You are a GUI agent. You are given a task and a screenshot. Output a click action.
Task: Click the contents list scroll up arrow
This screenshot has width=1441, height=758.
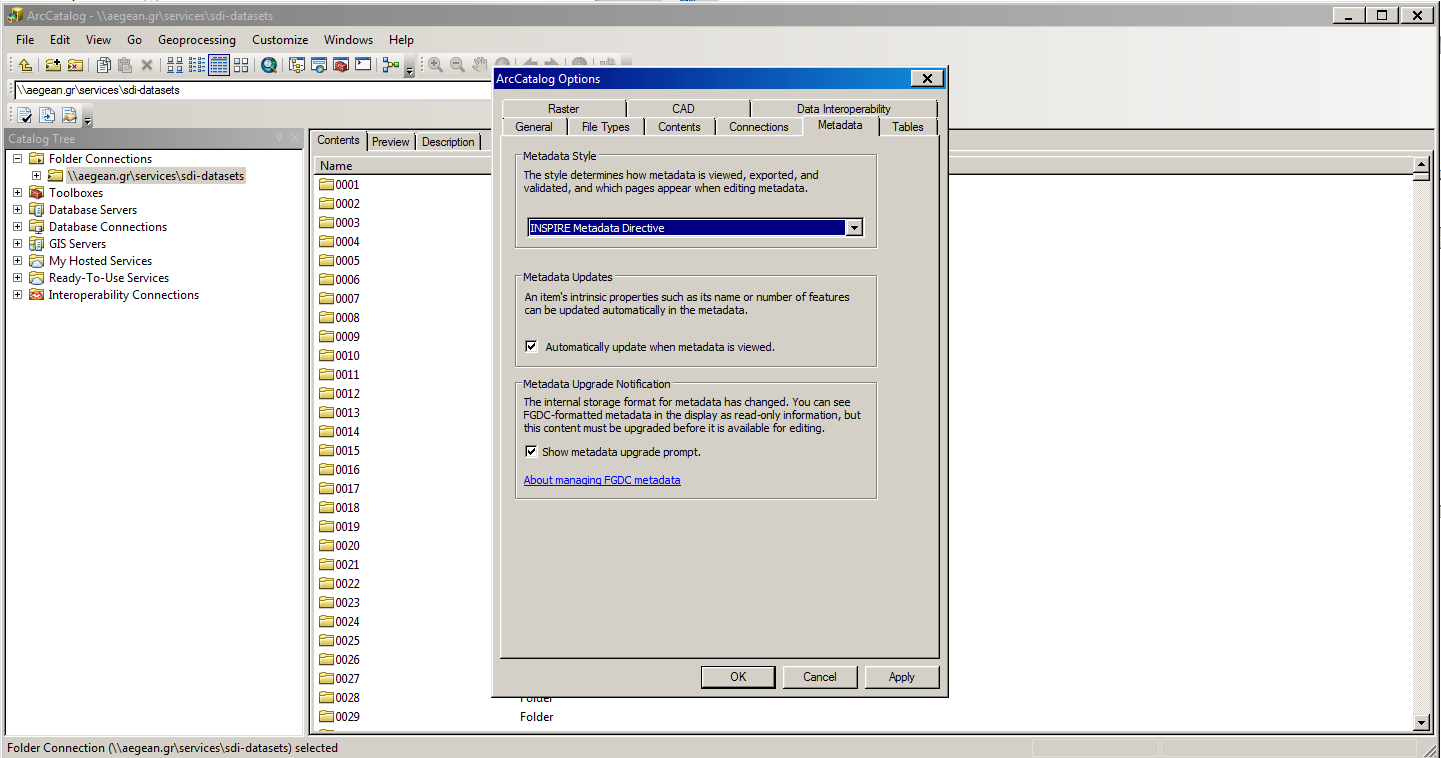(1422, 164)
